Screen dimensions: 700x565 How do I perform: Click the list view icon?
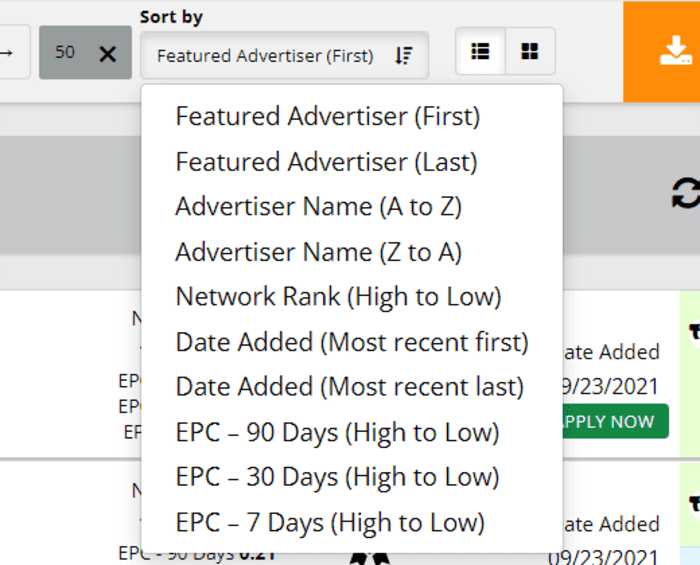click(480, 52)
